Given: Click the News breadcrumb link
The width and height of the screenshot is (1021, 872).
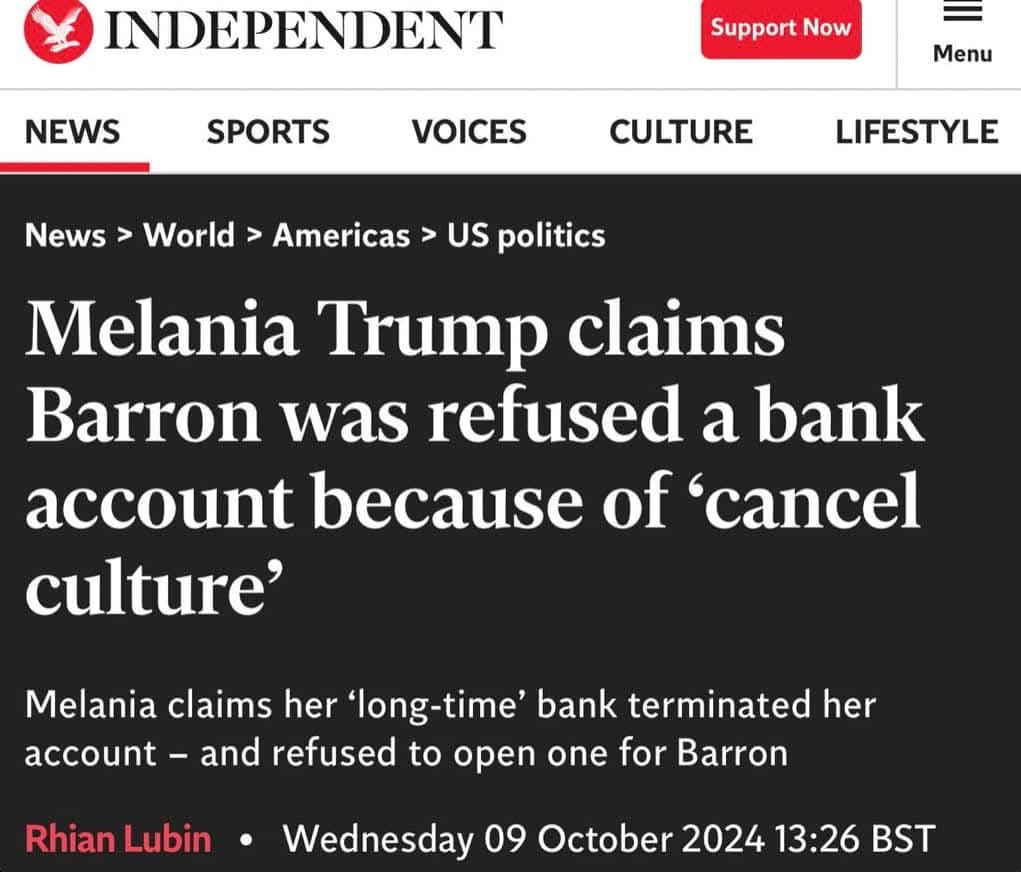Looking at the screenshot, I should (x=65, y=236).
